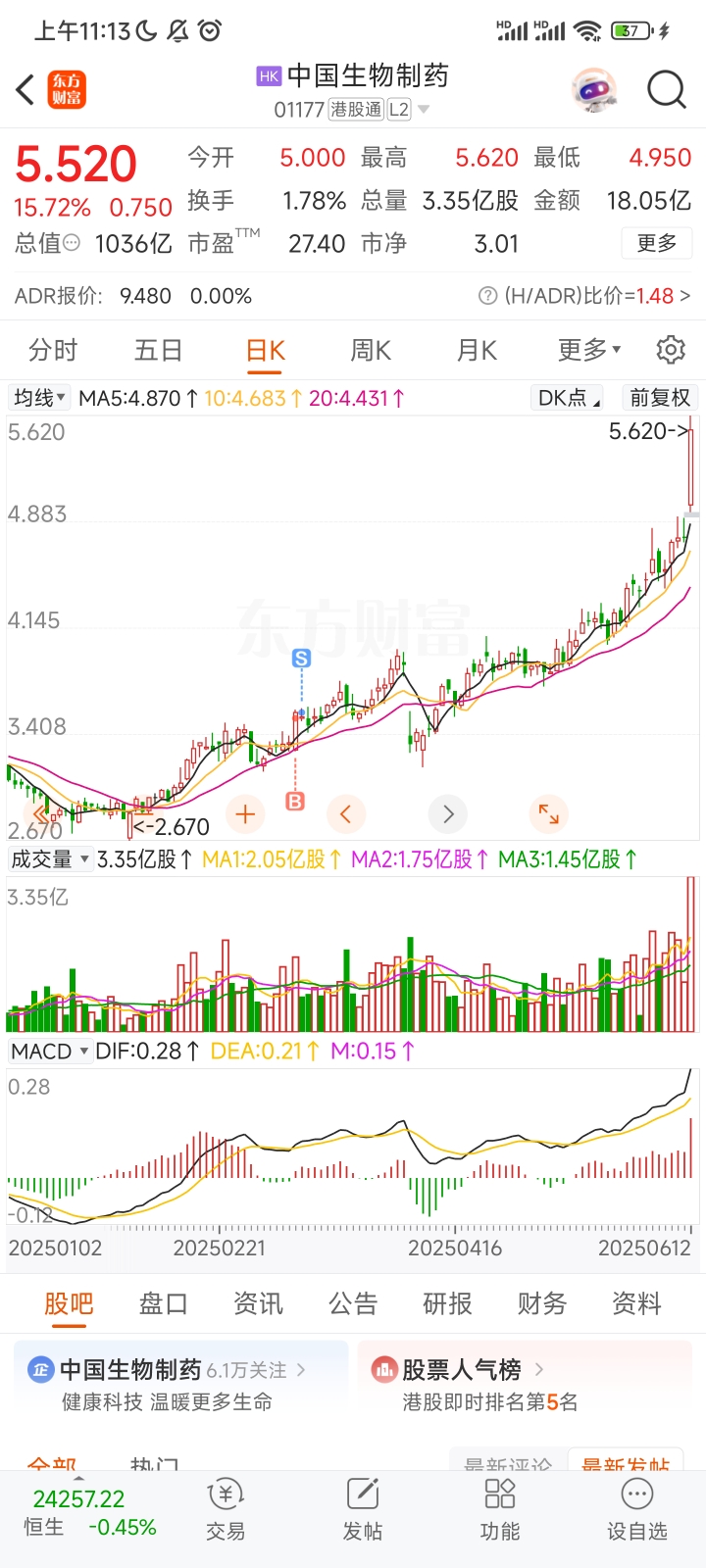Expand 6.1万关注 chevron
The width and height of the screenshot is (706, 1568).
click(x=301, y=1370)
